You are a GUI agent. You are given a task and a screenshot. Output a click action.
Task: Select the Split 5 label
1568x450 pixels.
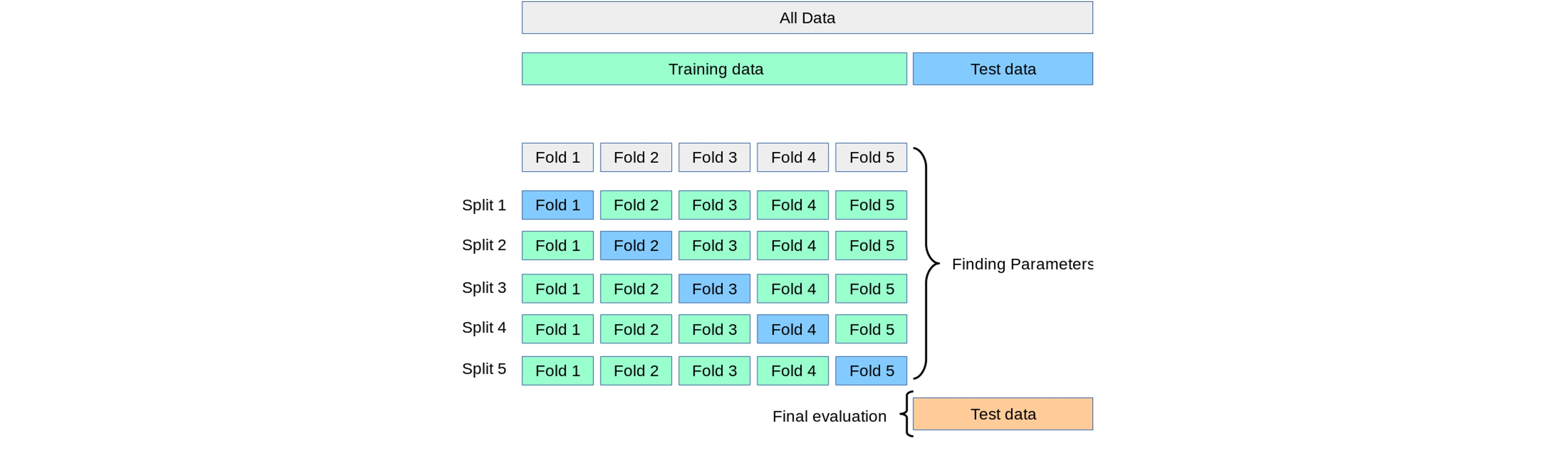point(484,368)
